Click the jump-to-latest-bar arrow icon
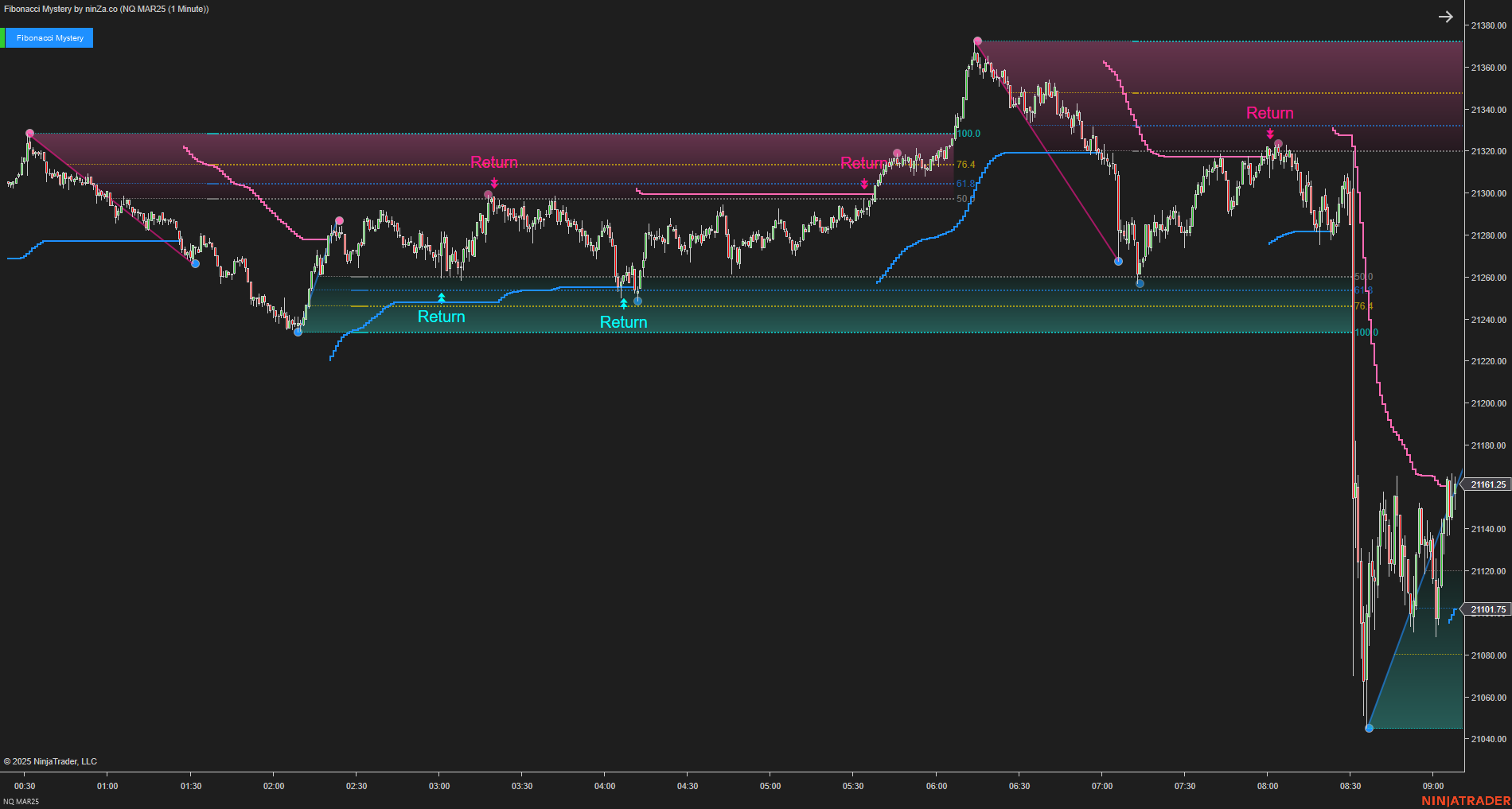 pos(1447,16)
